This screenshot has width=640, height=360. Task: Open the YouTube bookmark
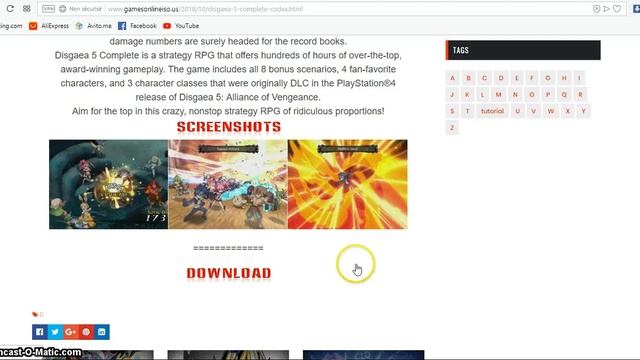181,26
